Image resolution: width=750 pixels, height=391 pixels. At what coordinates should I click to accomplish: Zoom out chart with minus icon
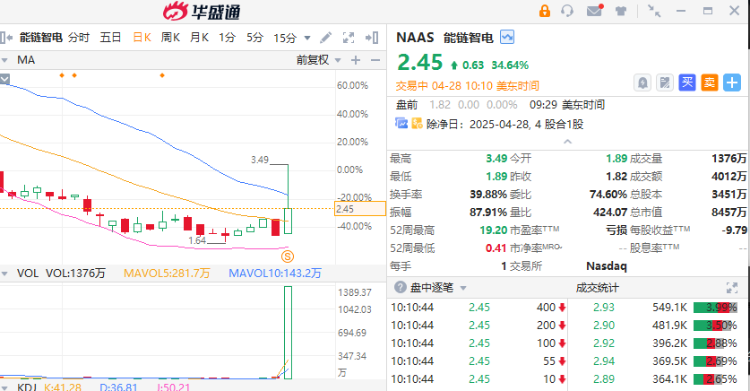pos(375,60)
